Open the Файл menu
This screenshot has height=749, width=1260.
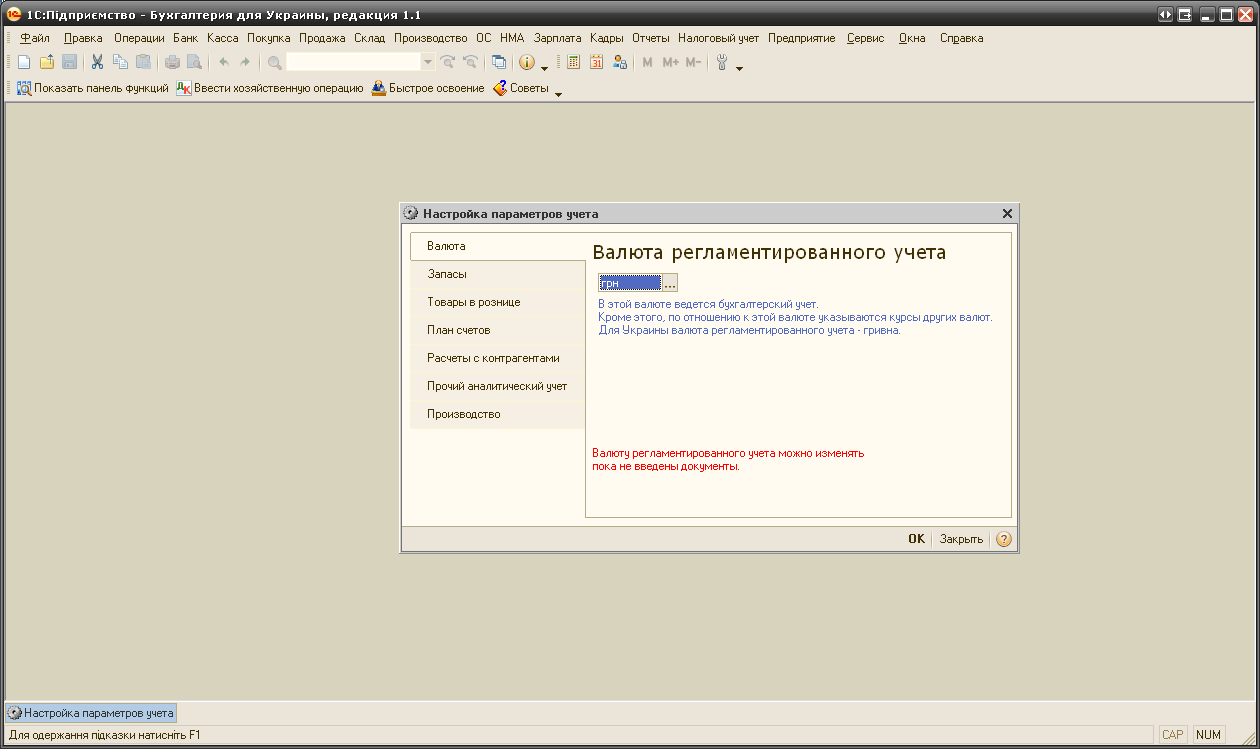pos(35,38)
